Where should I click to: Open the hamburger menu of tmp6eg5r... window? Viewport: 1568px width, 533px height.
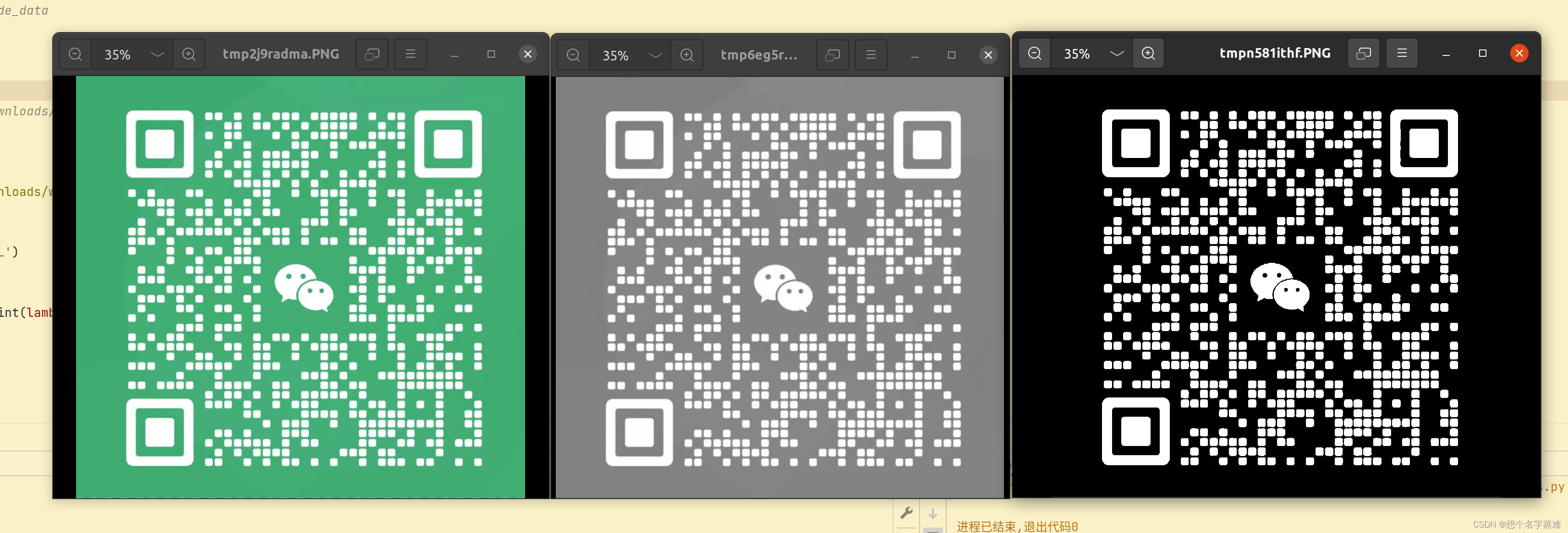tap(871, 55)
